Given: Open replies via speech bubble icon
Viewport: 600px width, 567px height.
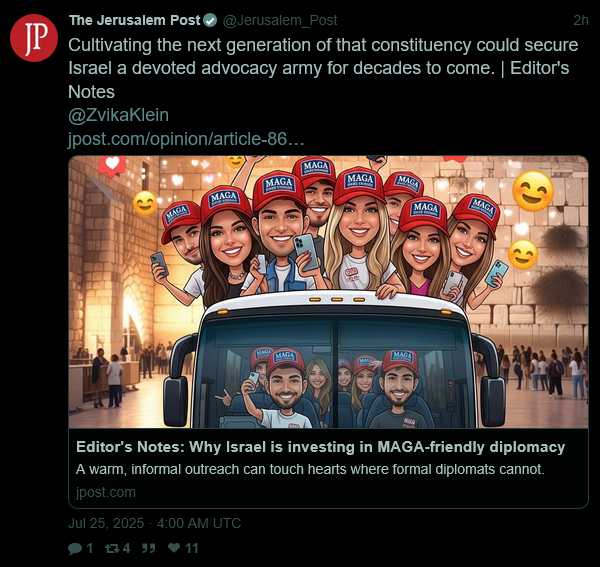Looking at the screenshot, I should 75,549.
